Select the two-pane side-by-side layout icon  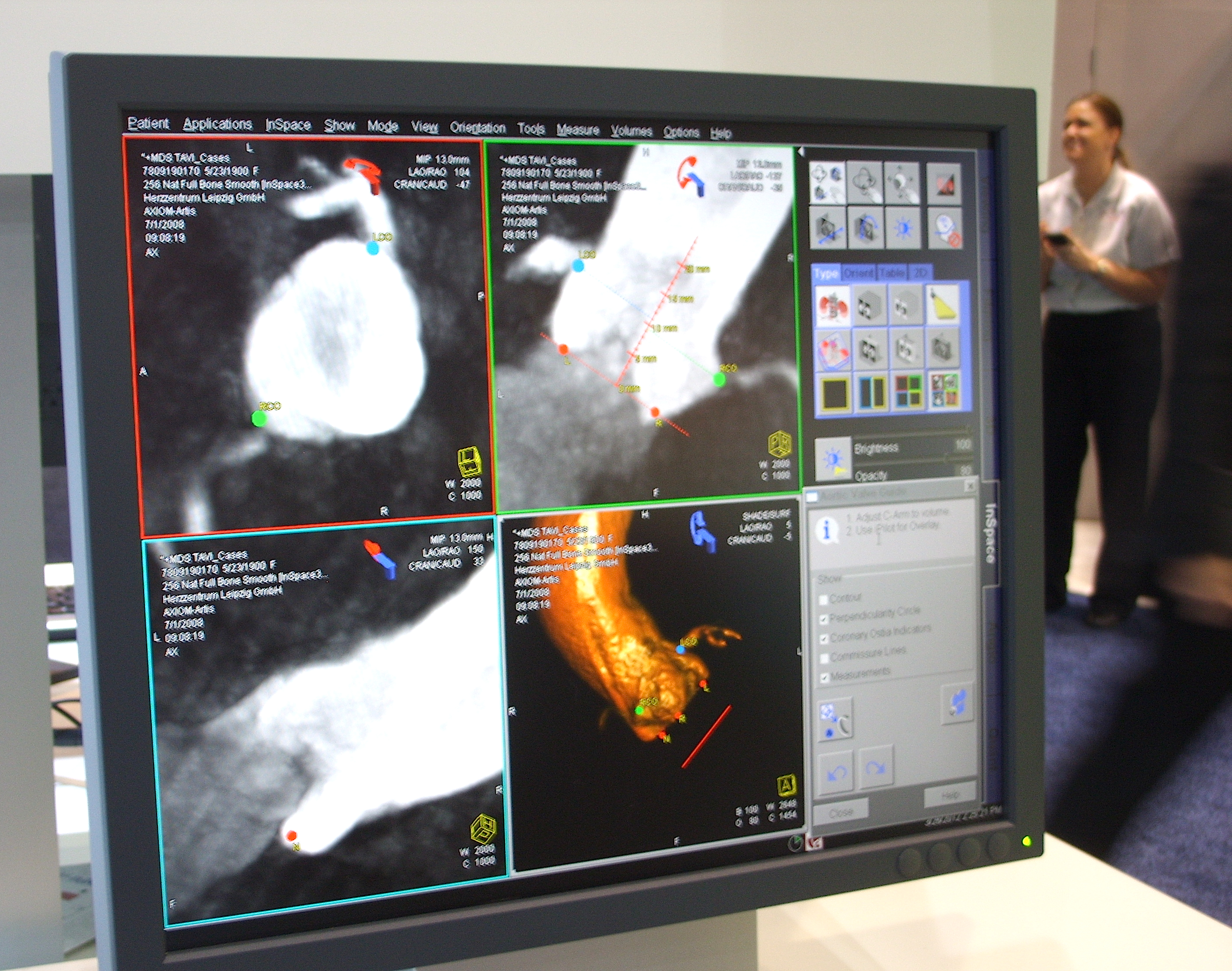point(872,392)
